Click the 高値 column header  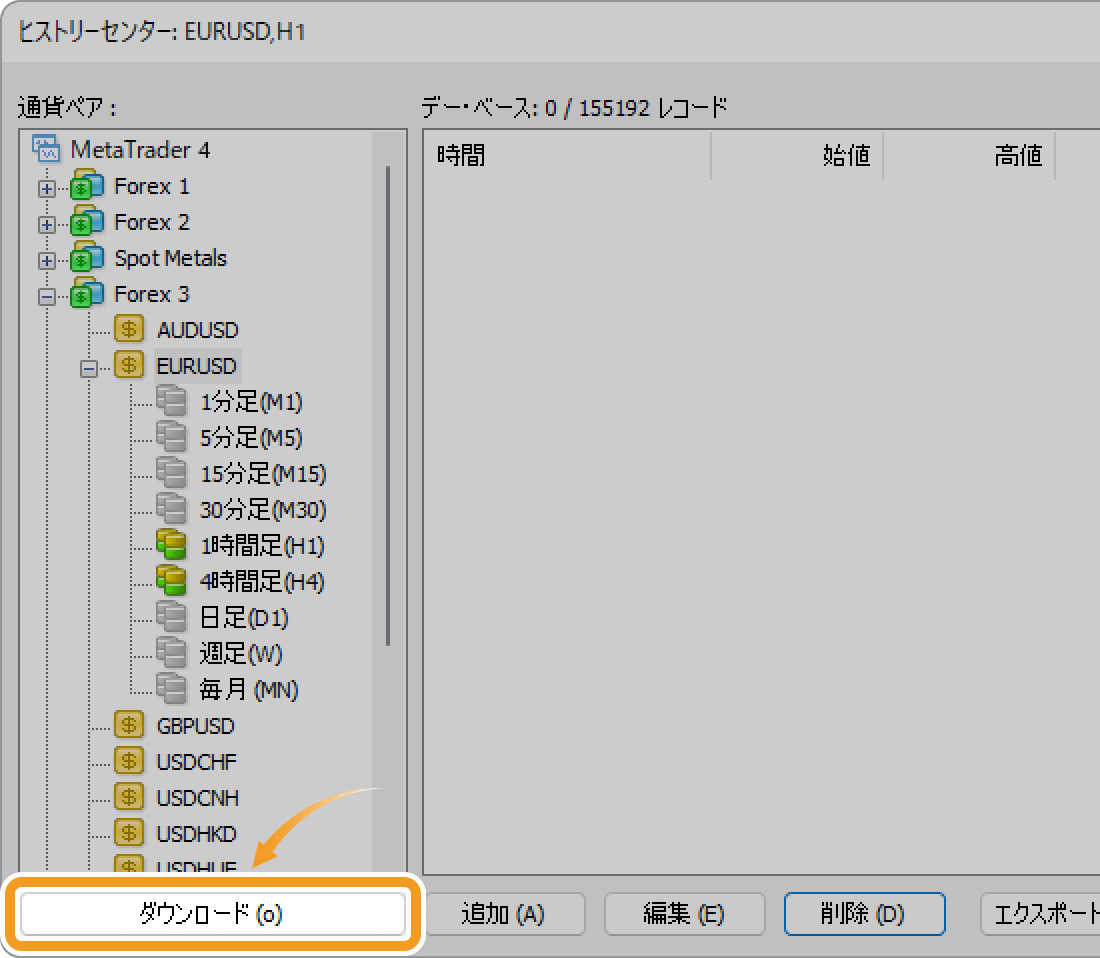(x=969, y=155)
